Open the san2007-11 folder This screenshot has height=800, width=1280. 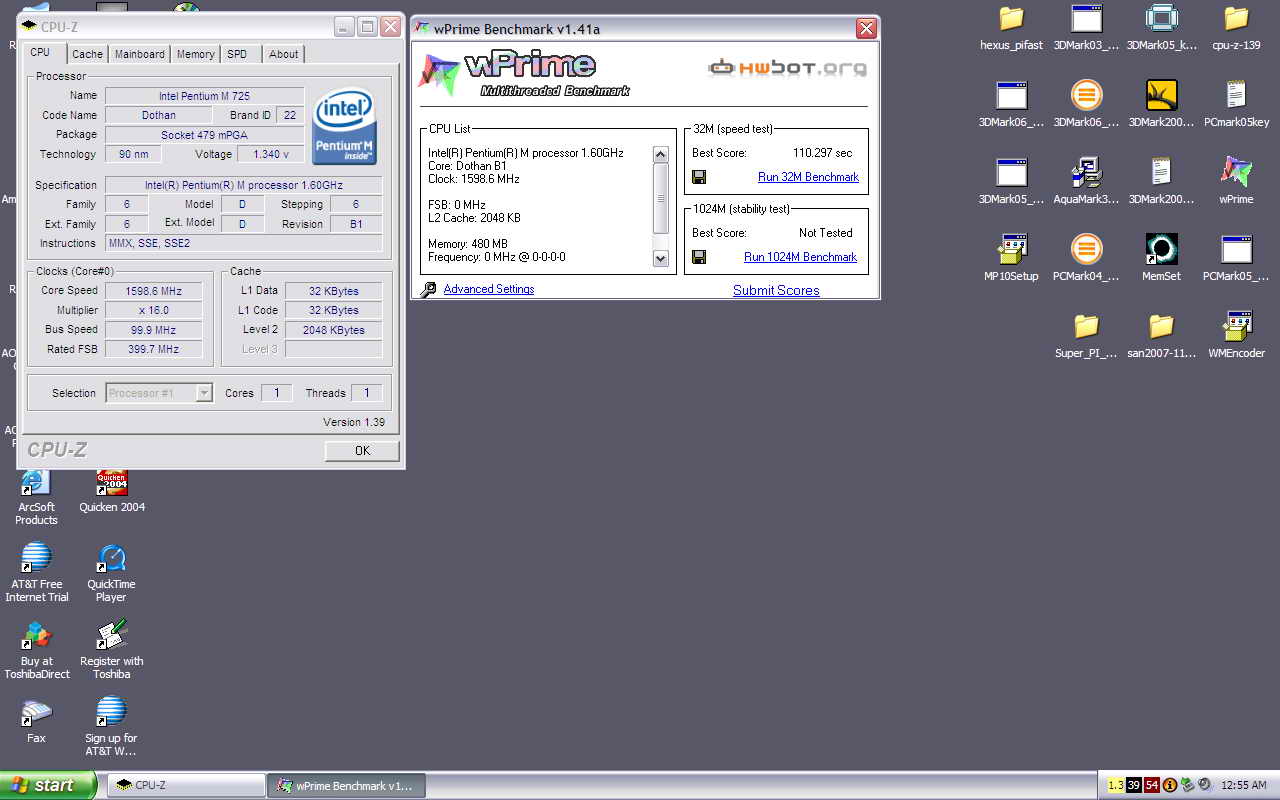[x=1161, y=335]
